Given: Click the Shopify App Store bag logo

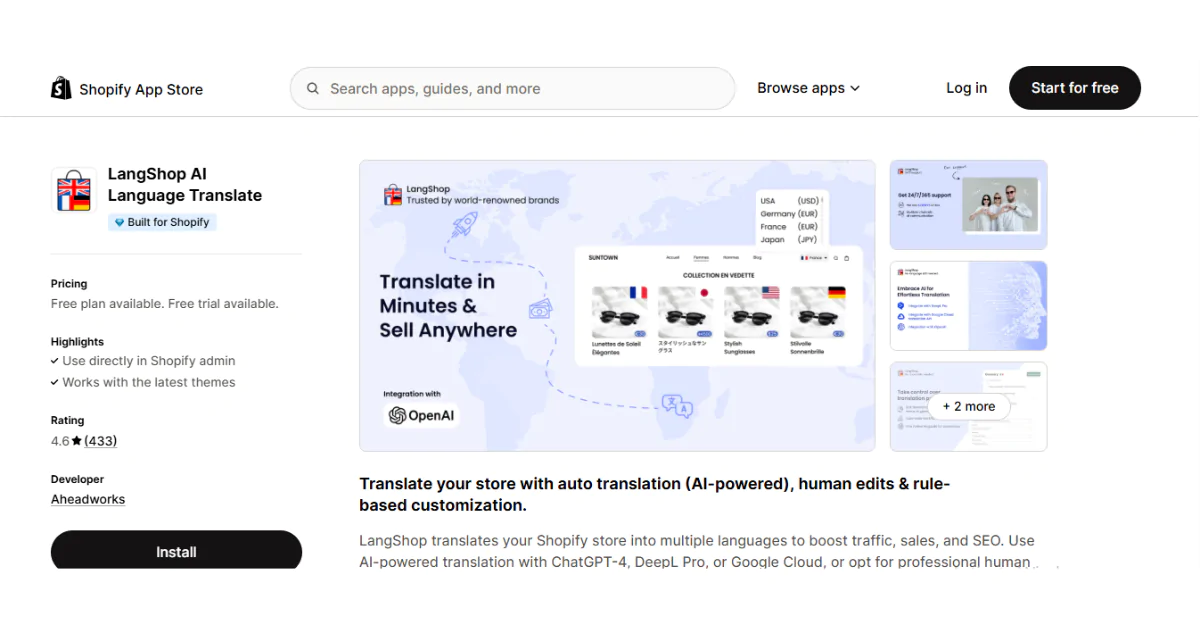Looking at the screenshot, I should [x=60, y=88].
